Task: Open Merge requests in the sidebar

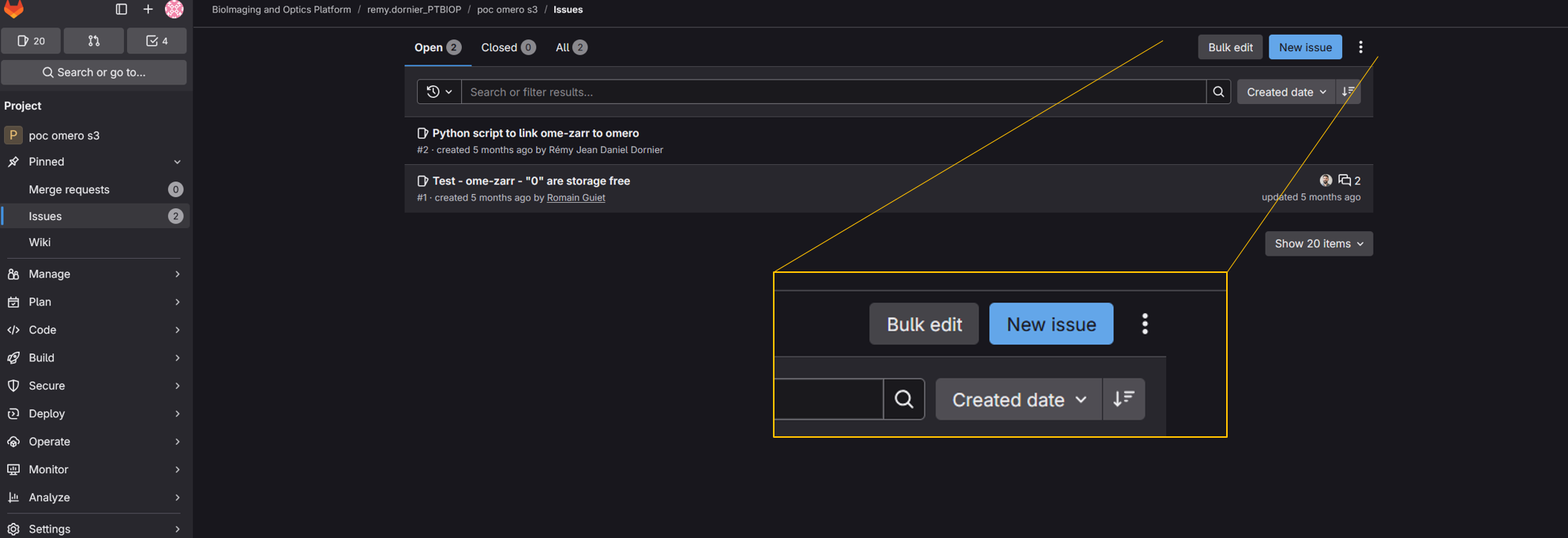Action: point(94,189)
